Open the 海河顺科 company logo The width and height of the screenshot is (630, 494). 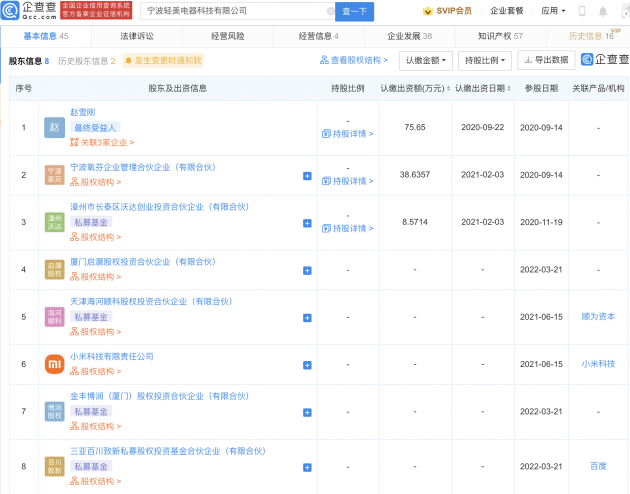coord(54,317)
